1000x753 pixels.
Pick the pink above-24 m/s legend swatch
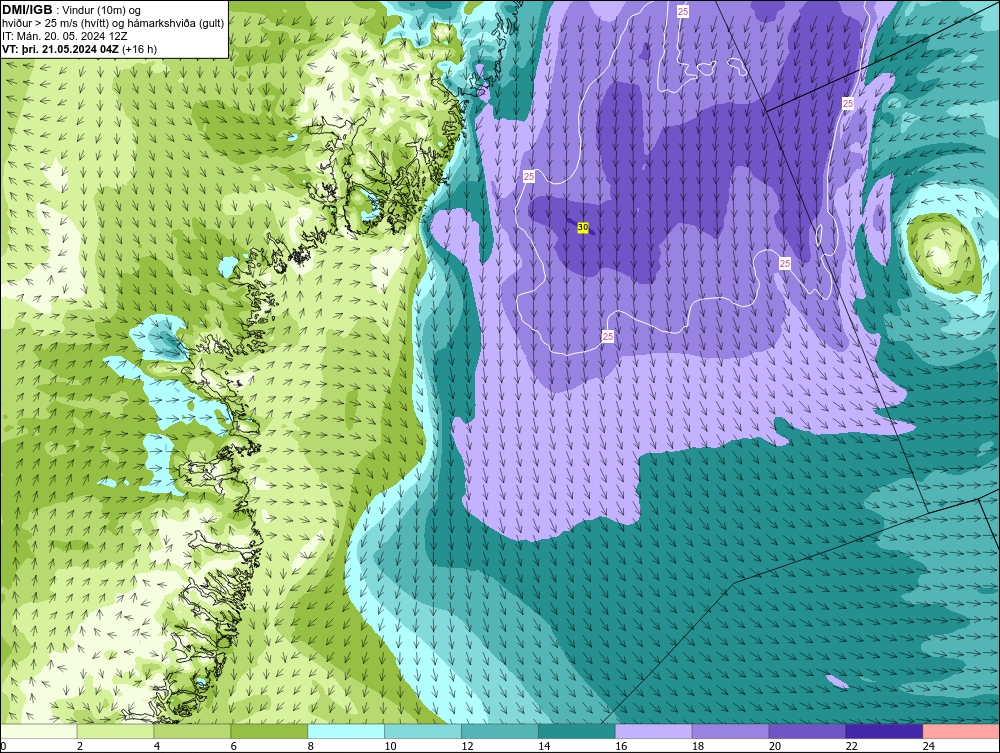point(961,731)
